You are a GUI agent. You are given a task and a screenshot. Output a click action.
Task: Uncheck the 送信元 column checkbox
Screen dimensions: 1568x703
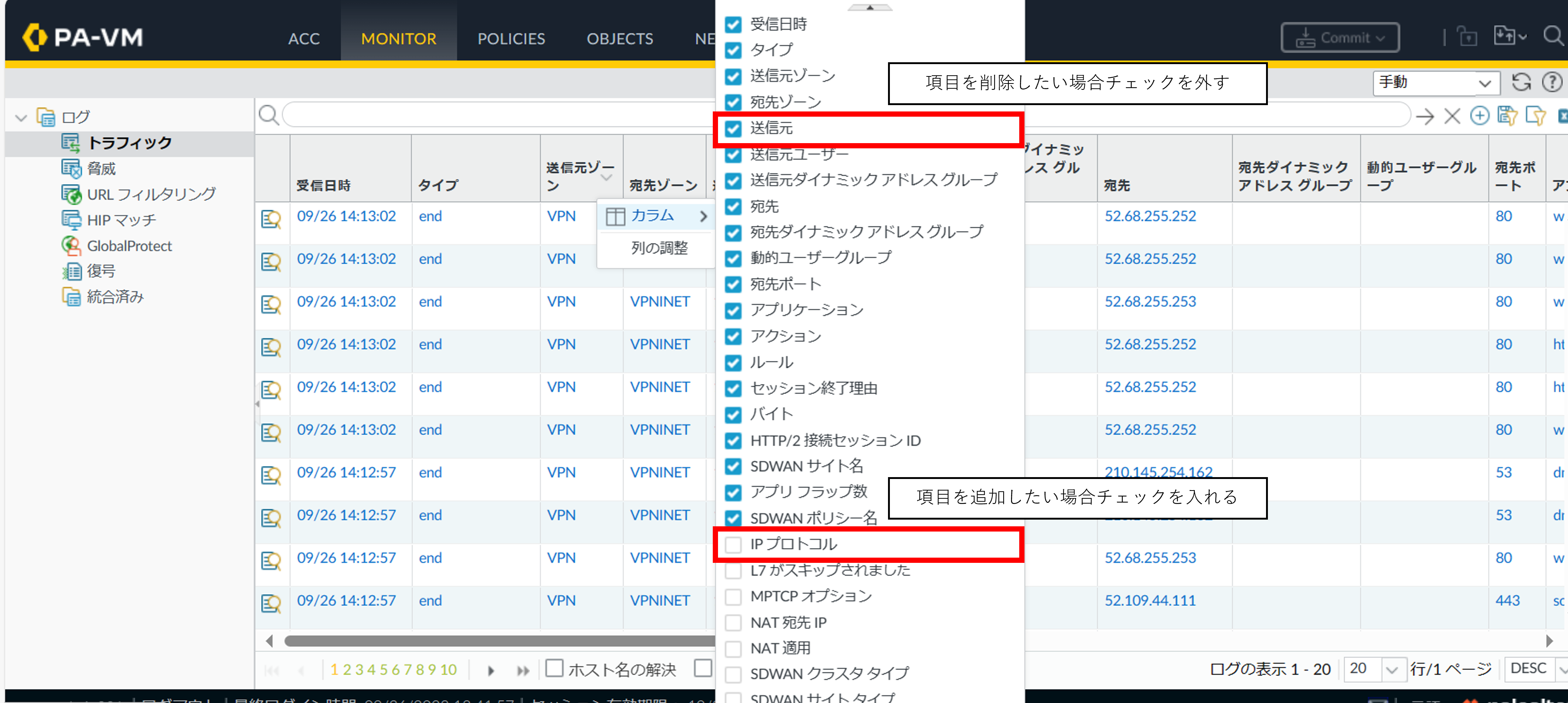(x=733, y=129)
